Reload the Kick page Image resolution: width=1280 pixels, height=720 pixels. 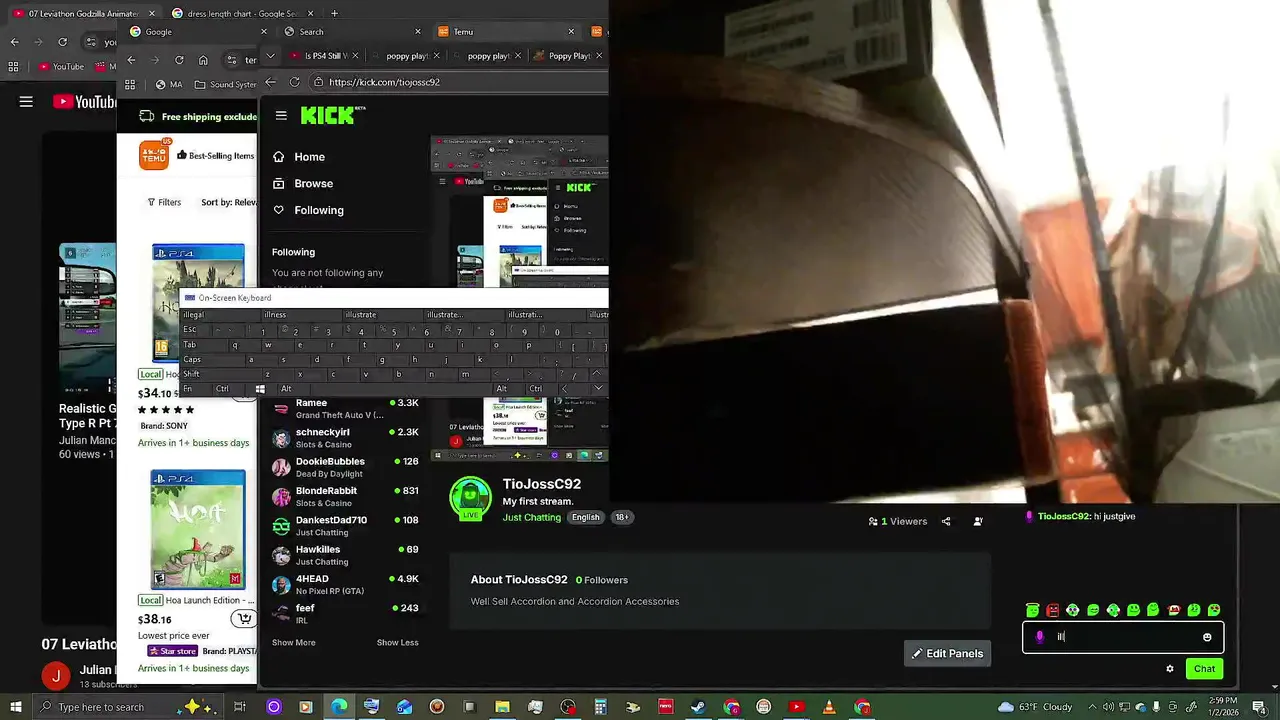[x=294, y=82]
